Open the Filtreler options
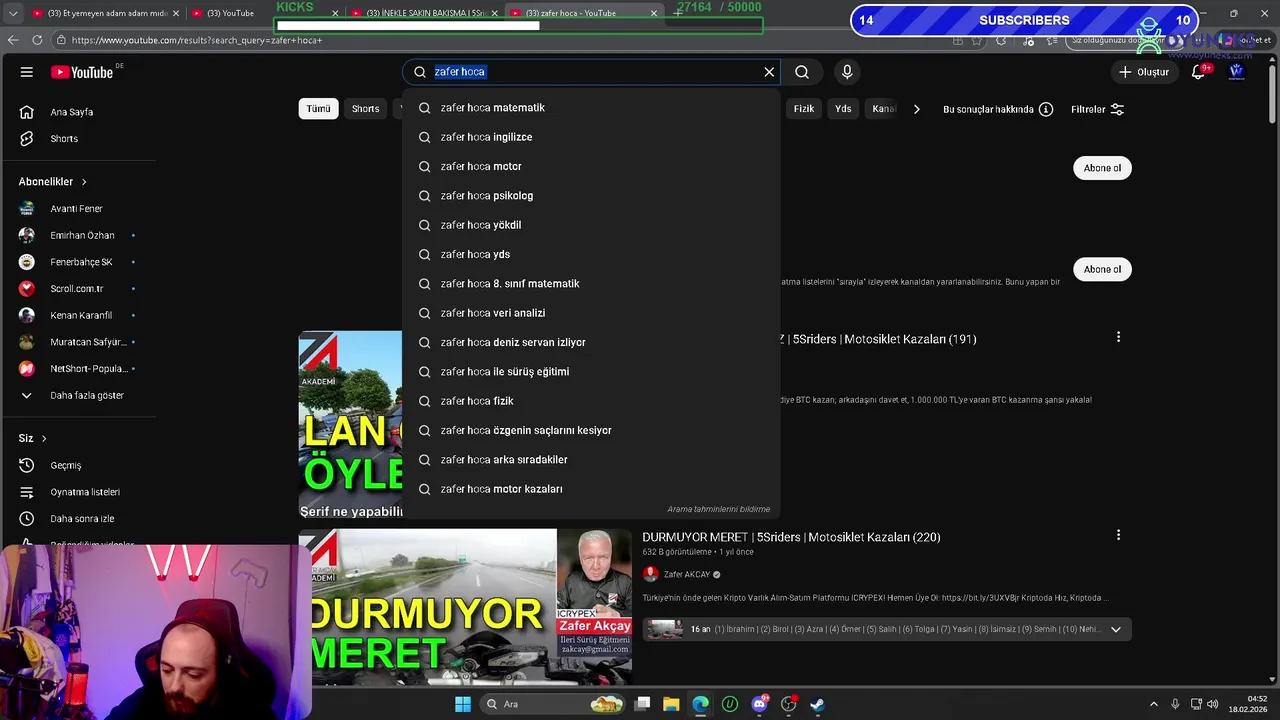1280x720 pixels. pyautogui.click(x=1097, y=109)
